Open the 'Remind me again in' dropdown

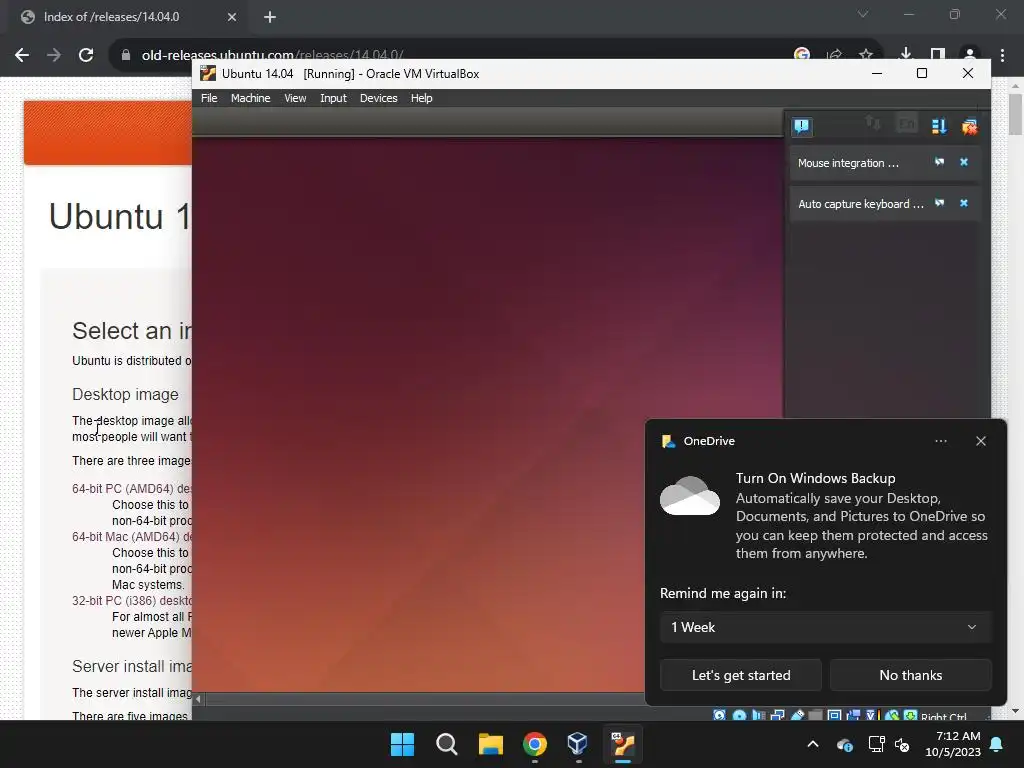click(825, 627)
